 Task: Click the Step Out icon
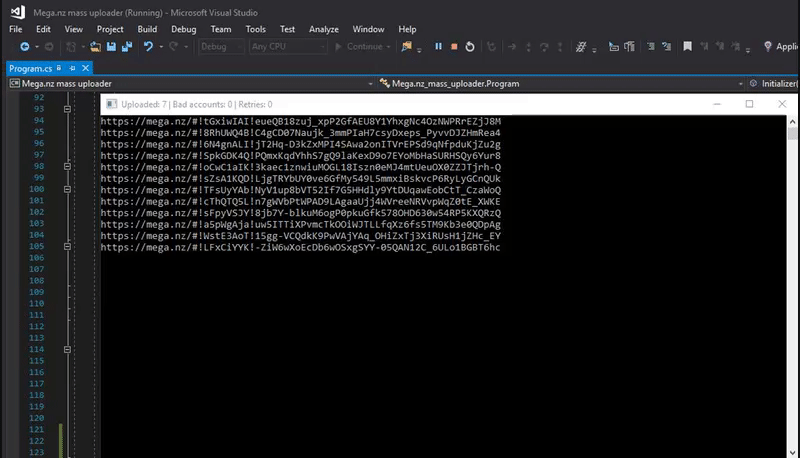coord(560,46)
